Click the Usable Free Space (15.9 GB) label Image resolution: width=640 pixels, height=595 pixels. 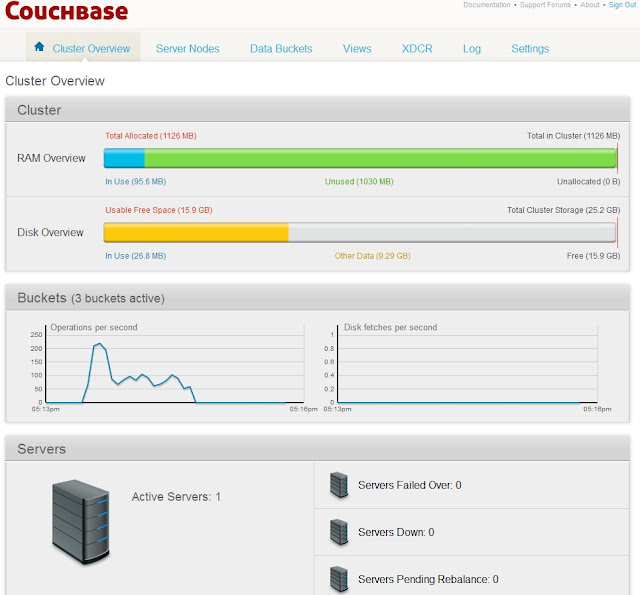pos(159,210)
